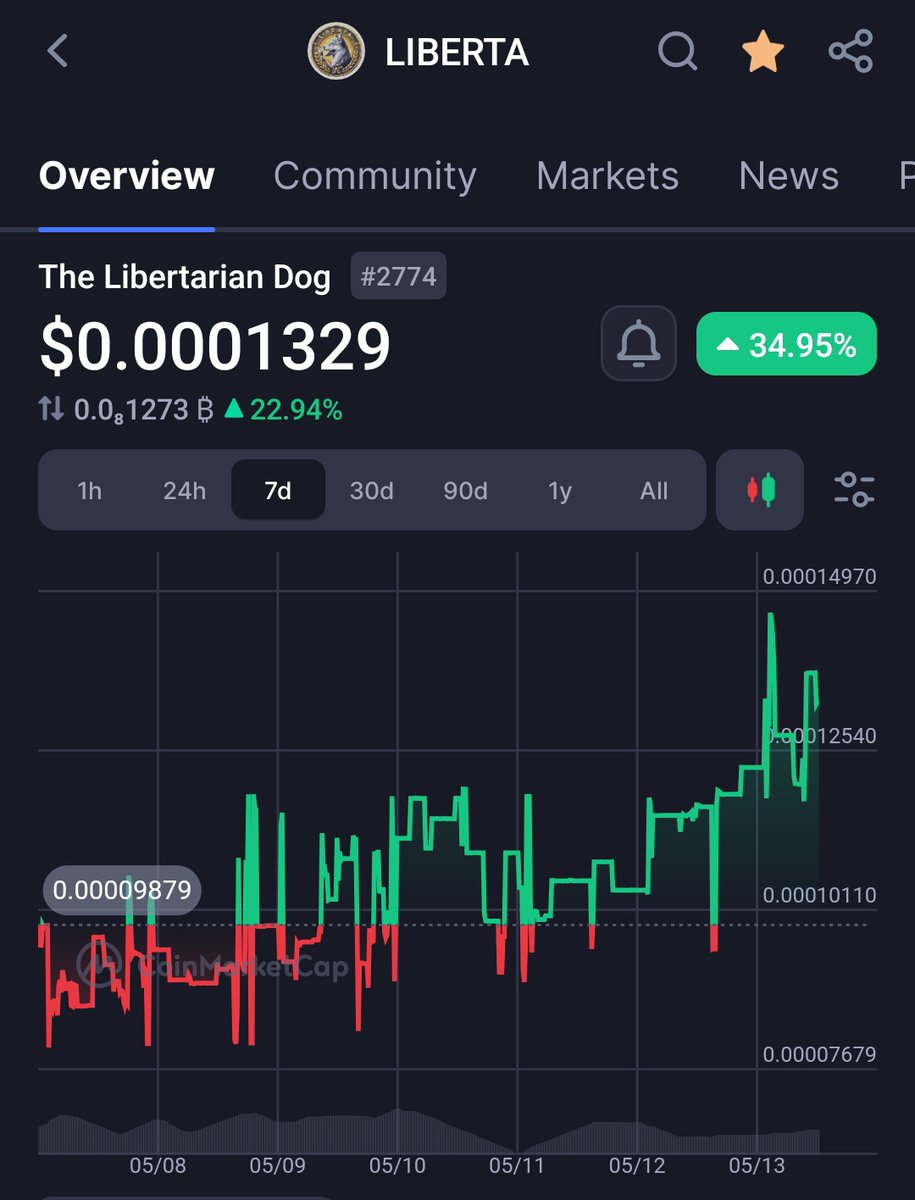Select the 90d time range

tap(465, 491)
